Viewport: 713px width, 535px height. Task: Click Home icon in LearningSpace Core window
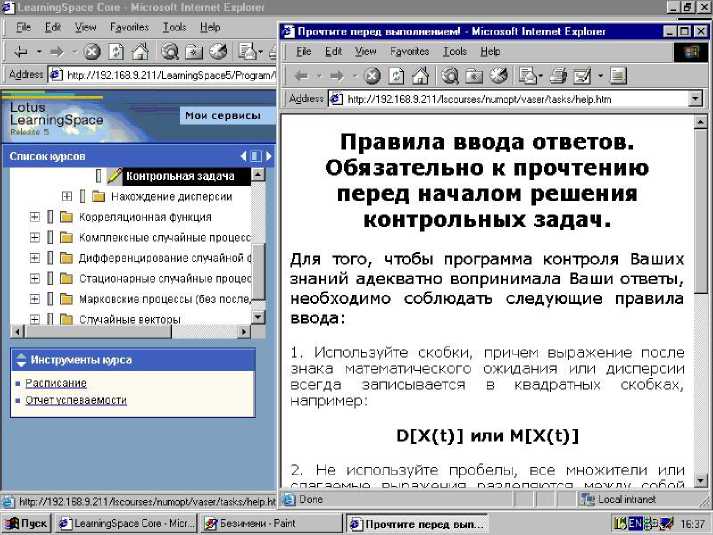[x=140, y=51]
